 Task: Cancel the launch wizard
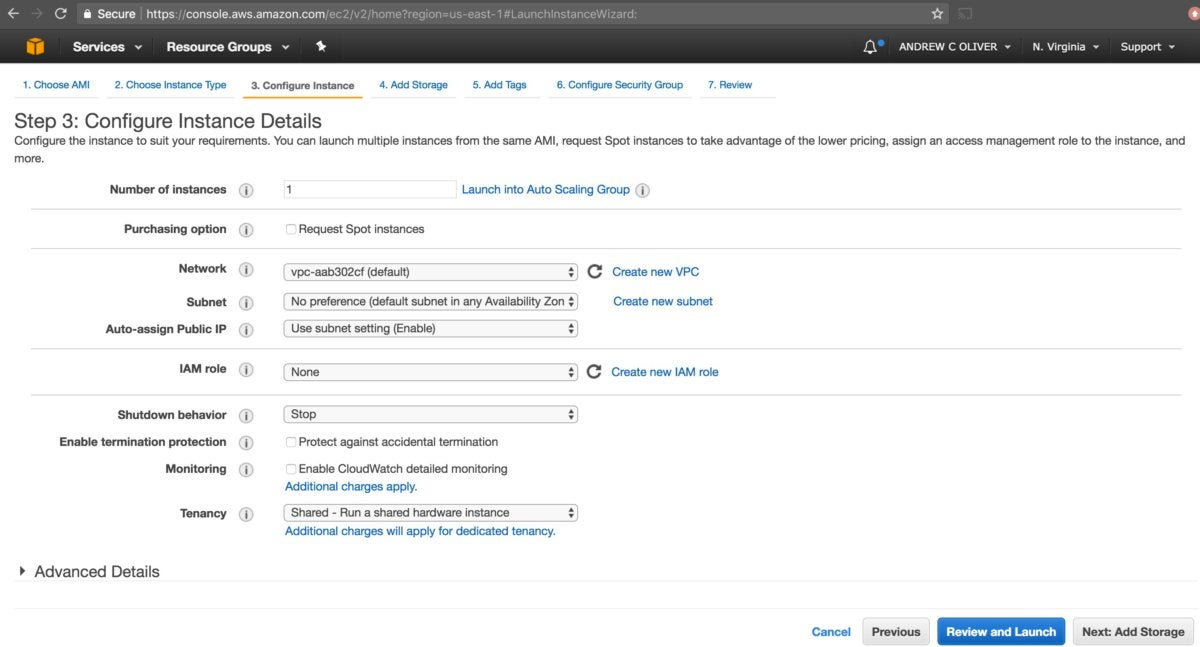(x=831, y=632)
